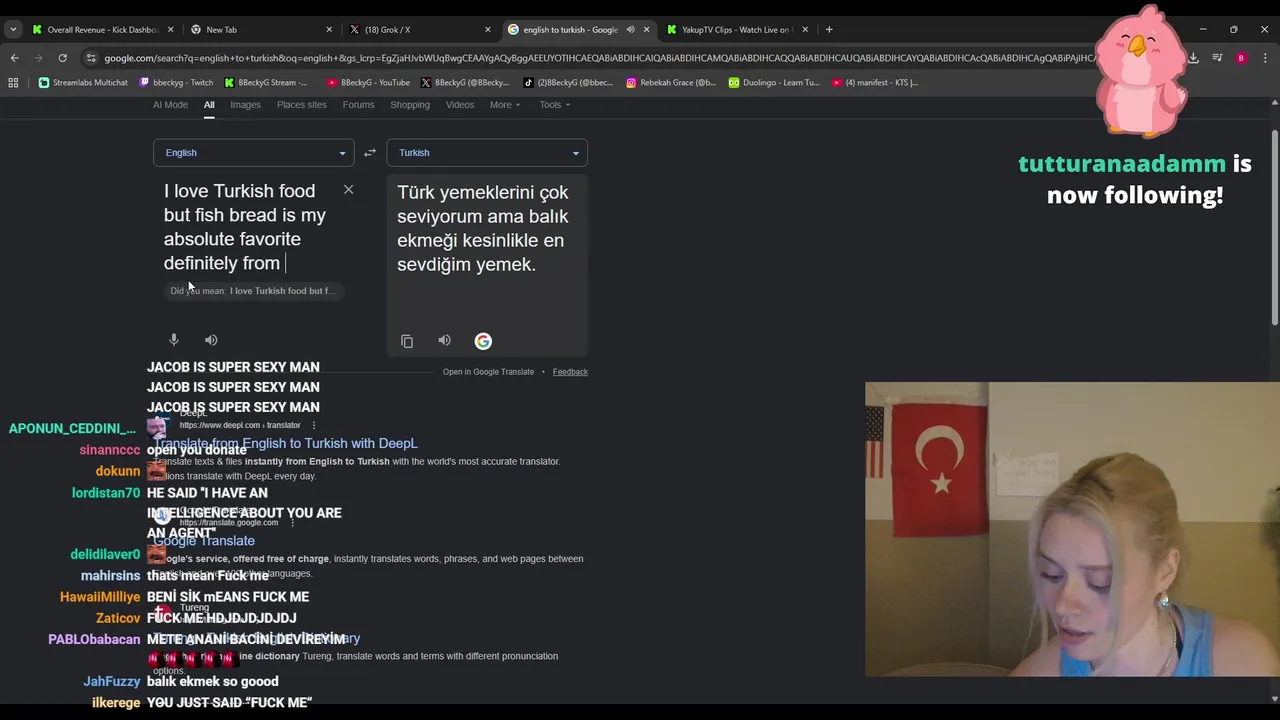Open the Forums results tab

click(358, 104)
